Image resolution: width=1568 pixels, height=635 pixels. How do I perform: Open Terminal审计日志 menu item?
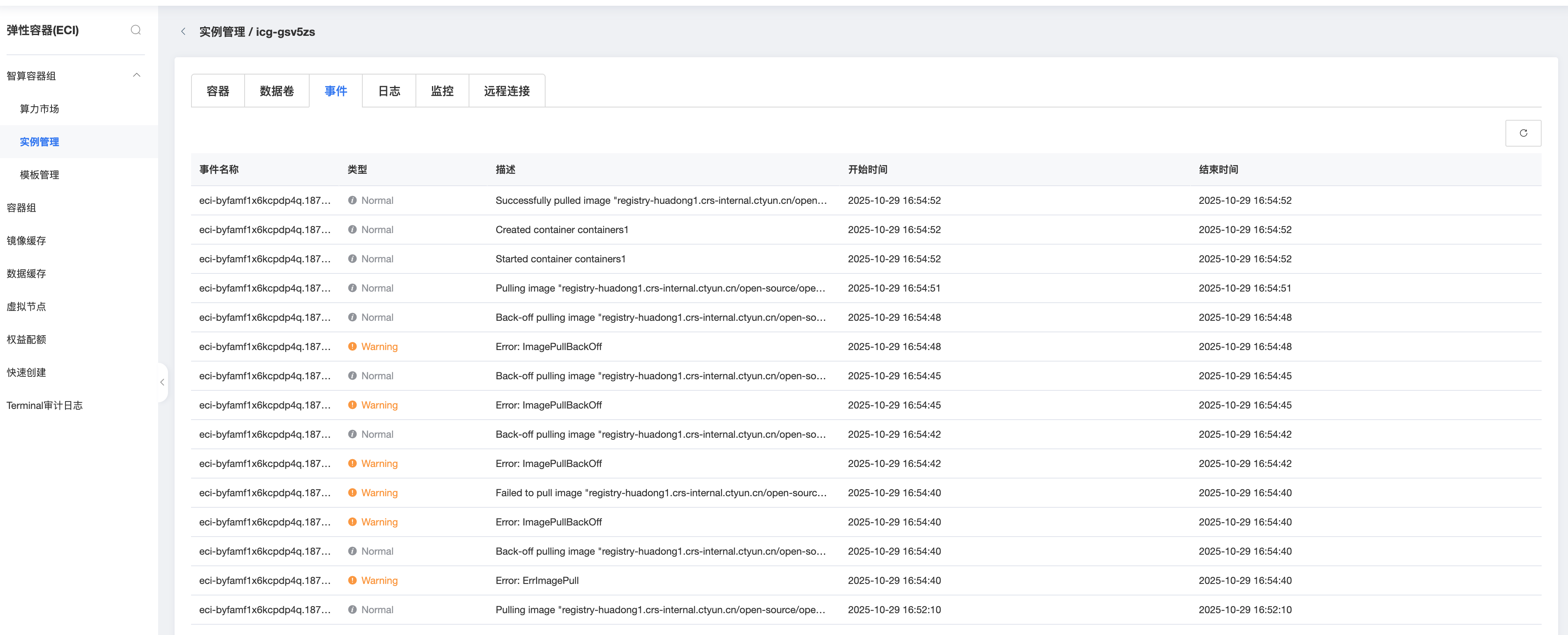(44, 406)
